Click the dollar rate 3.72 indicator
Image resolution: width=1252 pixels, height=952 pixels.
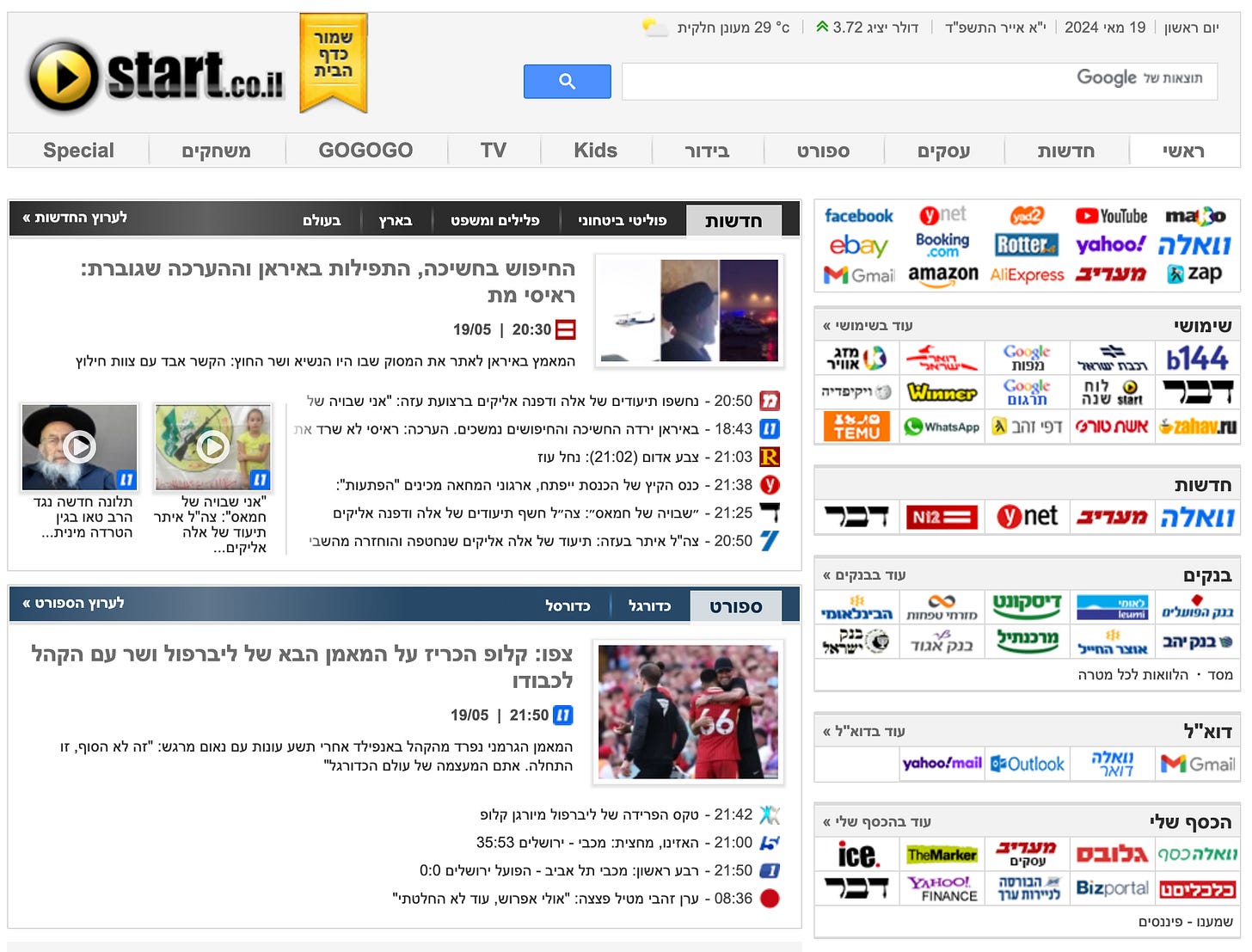point(867,28)
